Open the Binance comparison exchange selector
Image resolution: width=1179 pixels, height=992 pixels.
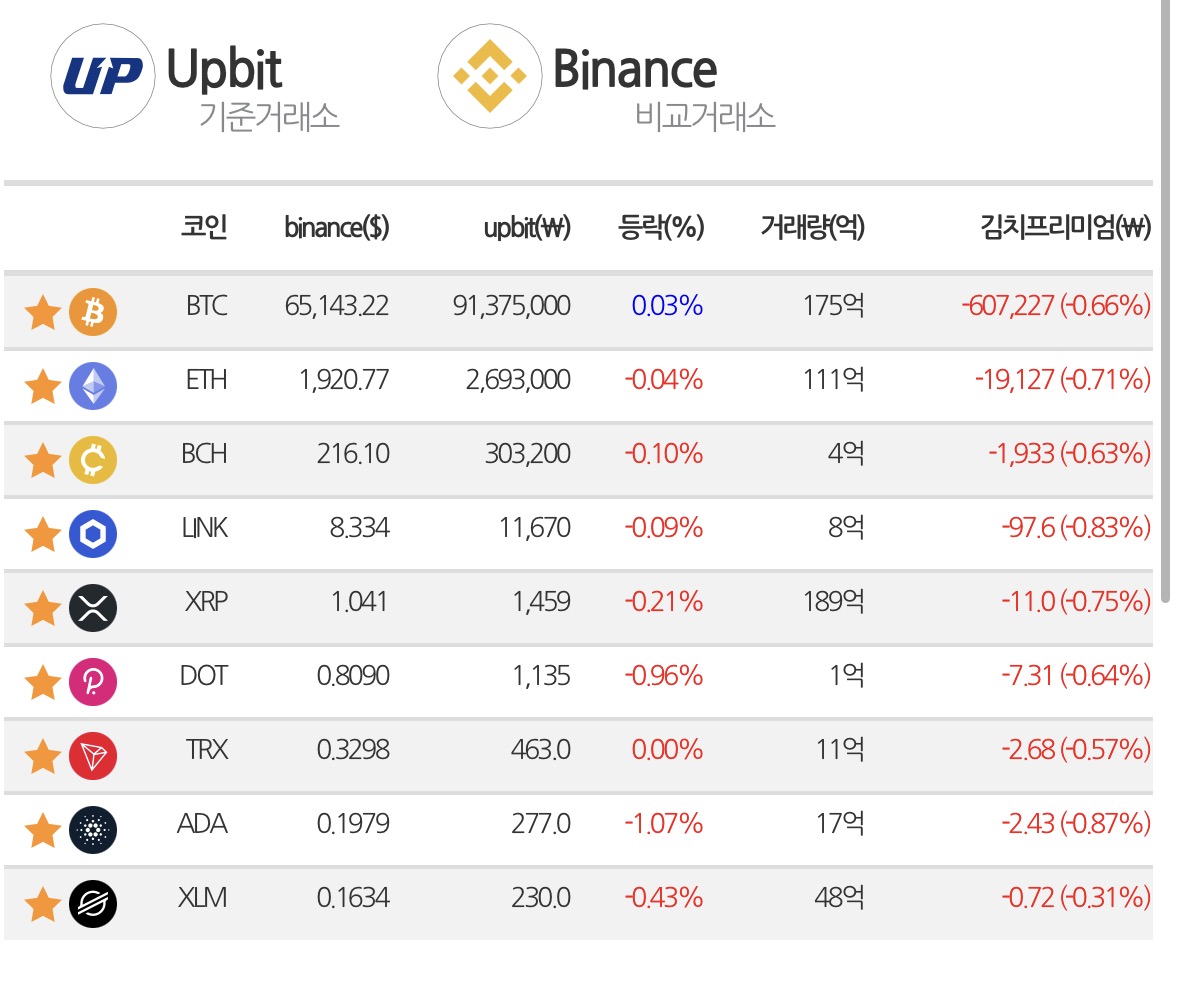click(607, 77)
